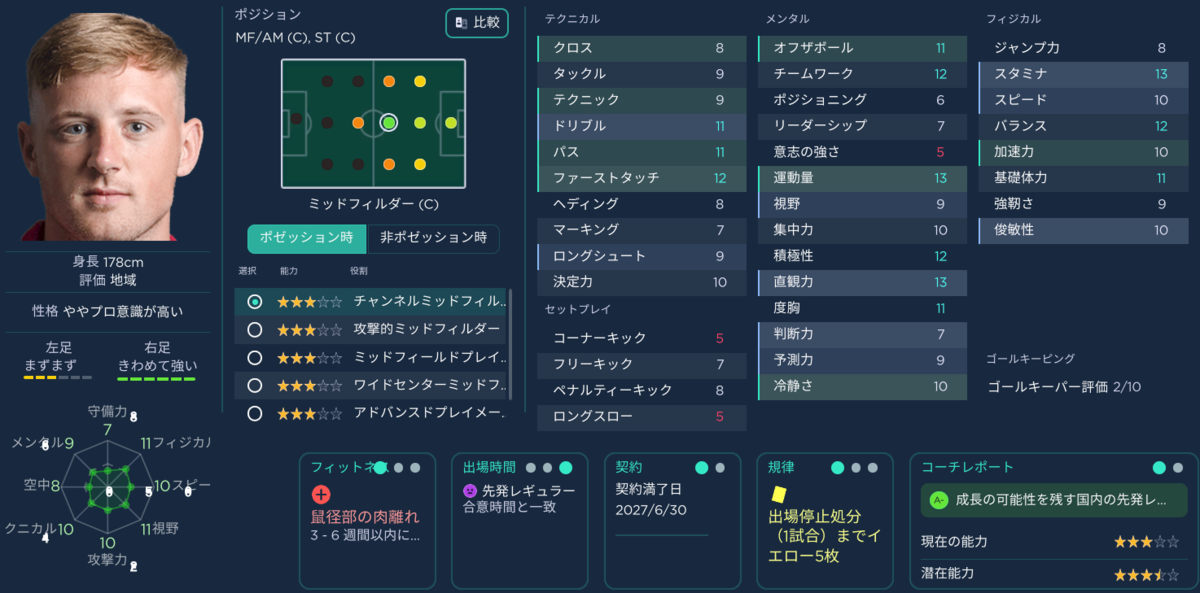Switch to the ポゼッション時 tab
The image size is (1200, 593).
tap(307, 239)
